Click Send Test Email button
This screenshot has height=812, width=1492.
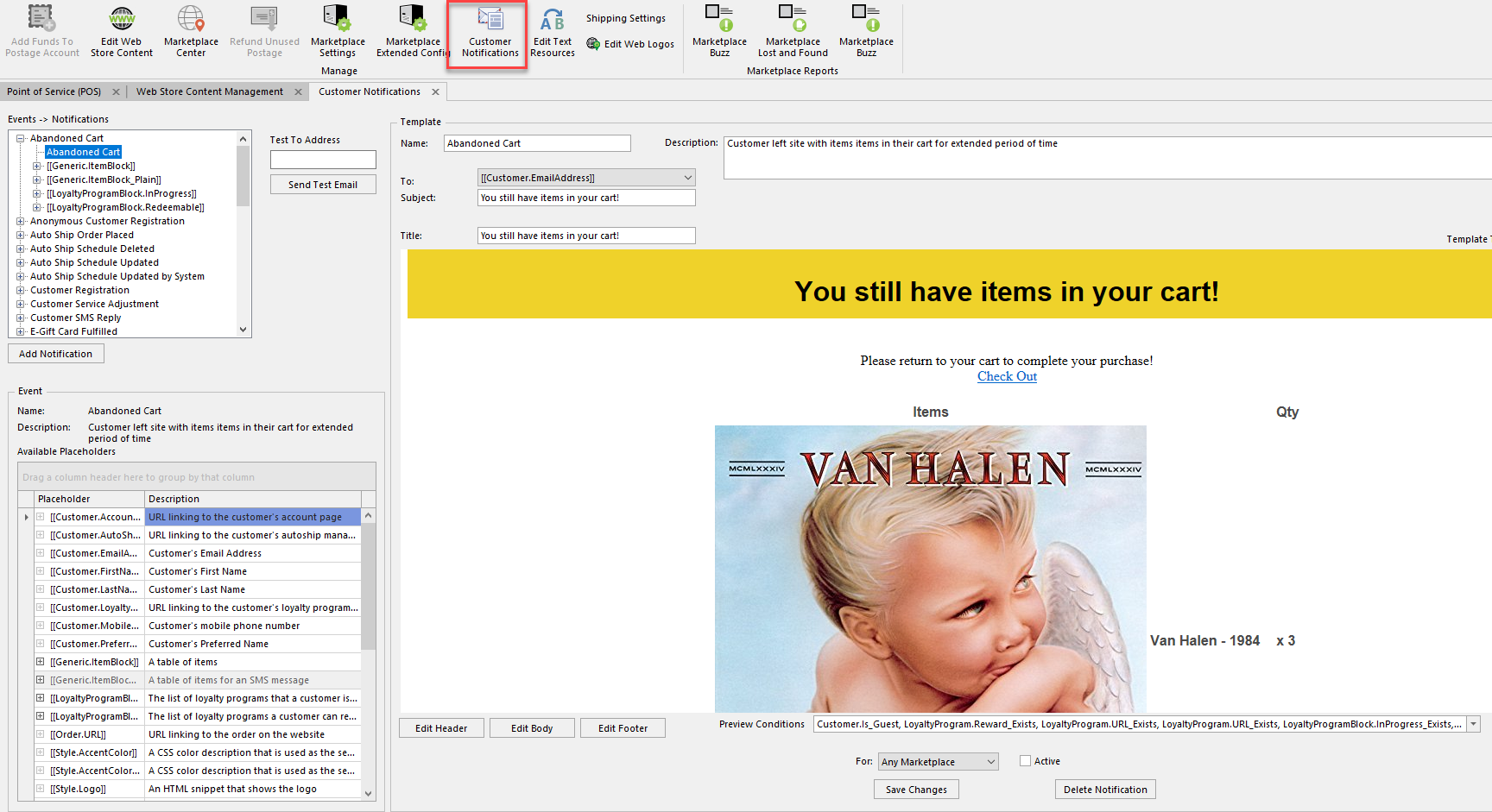[x=323, y=185]
